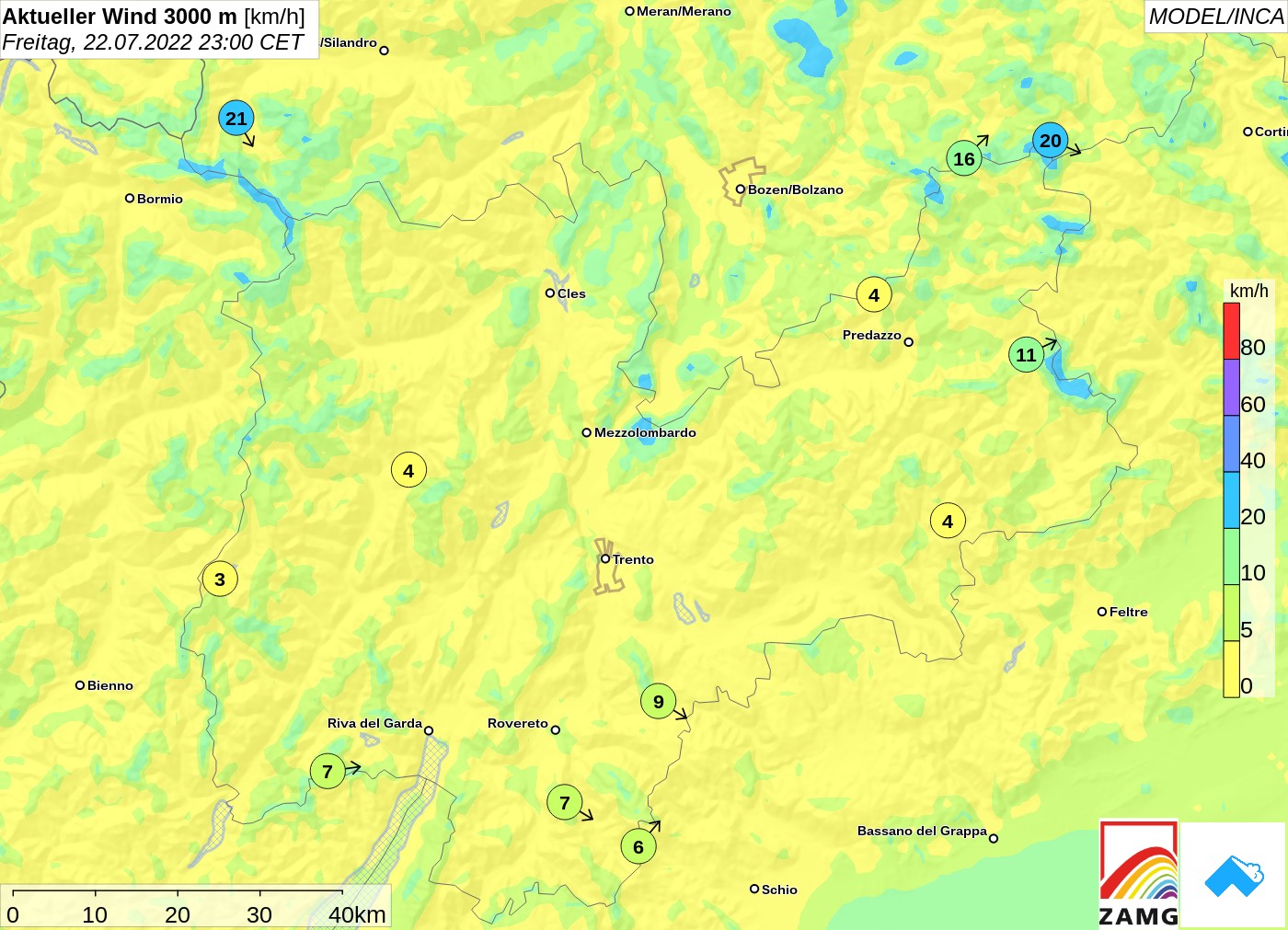Click the Silandro town label
The height and width of the screenshot is (930, 1288).
pos(349,42)
